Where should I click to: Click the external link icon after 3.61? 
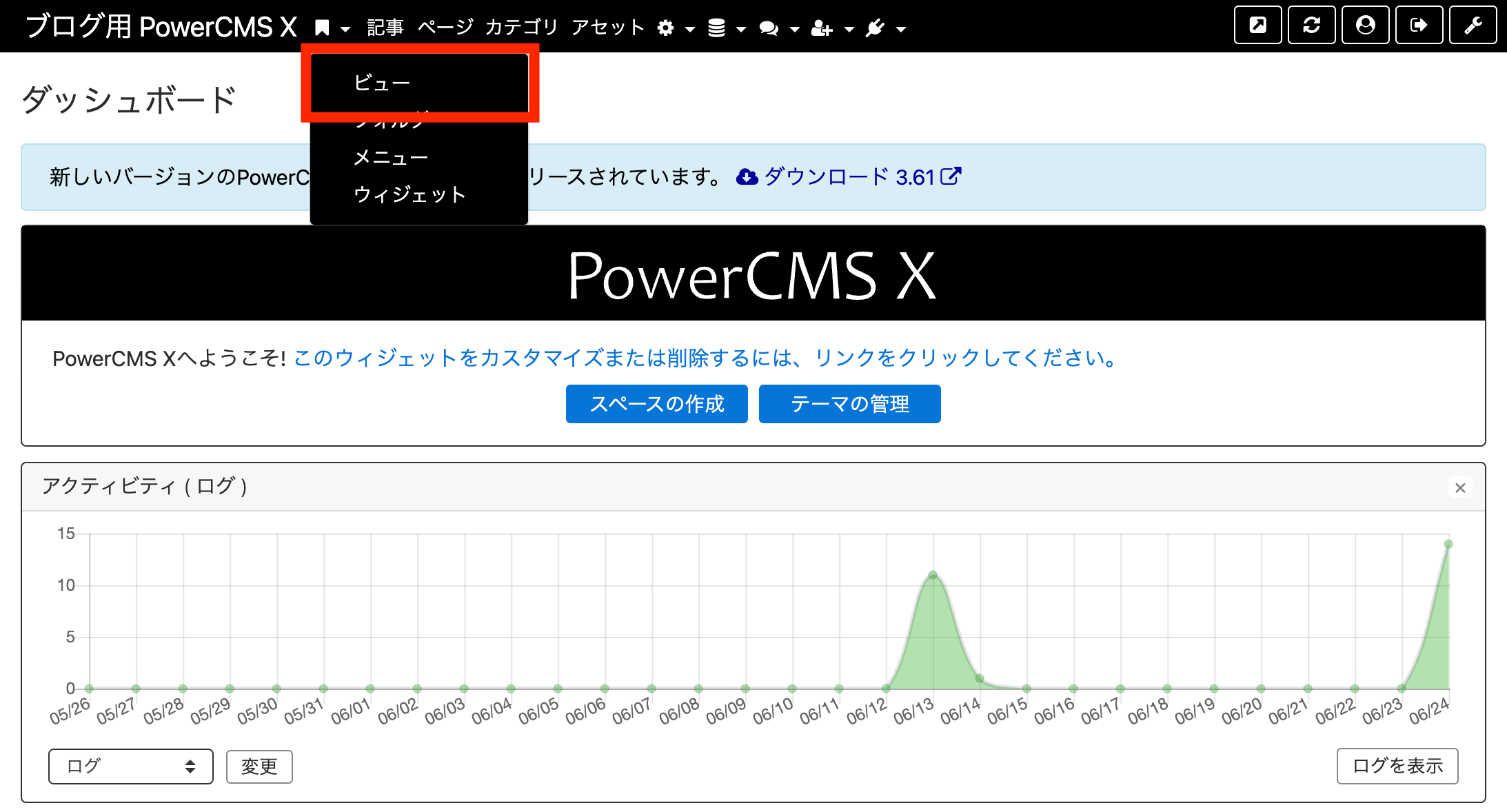(951, 176)
